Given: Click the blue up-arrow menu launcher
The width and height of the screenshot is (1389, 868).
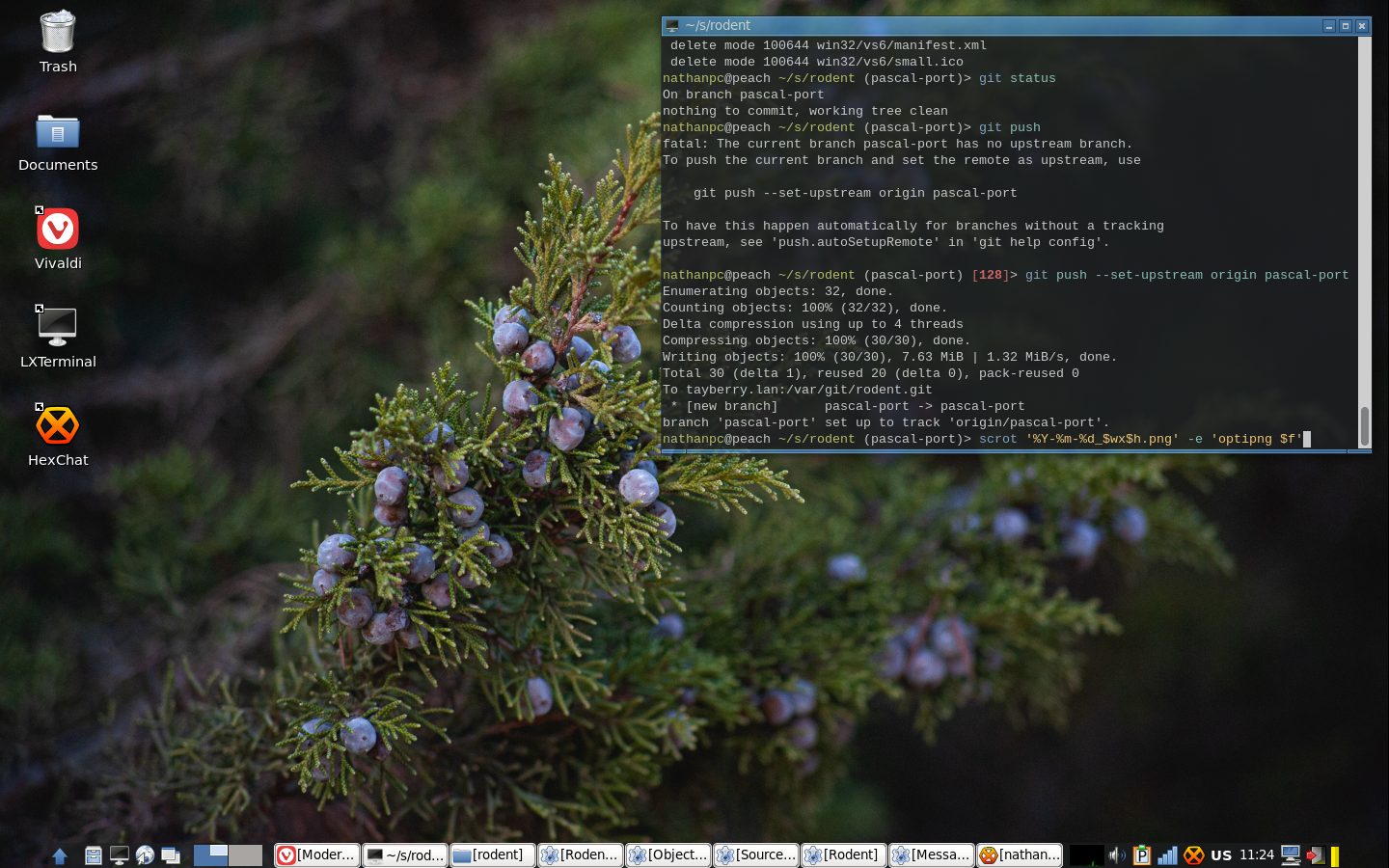Looking at the screenshot, I should [60, 855].
